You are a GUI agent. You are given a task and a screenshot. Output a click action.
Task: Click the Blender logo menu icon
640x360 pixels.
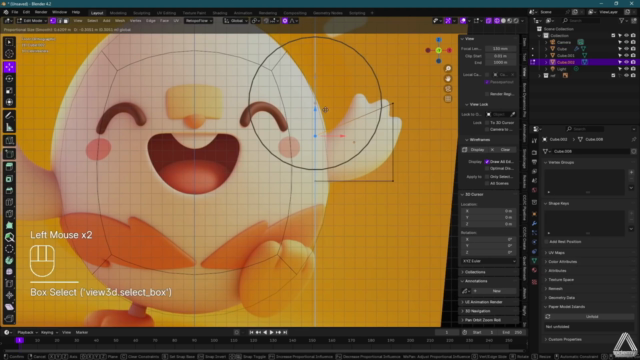coord(6,12)
